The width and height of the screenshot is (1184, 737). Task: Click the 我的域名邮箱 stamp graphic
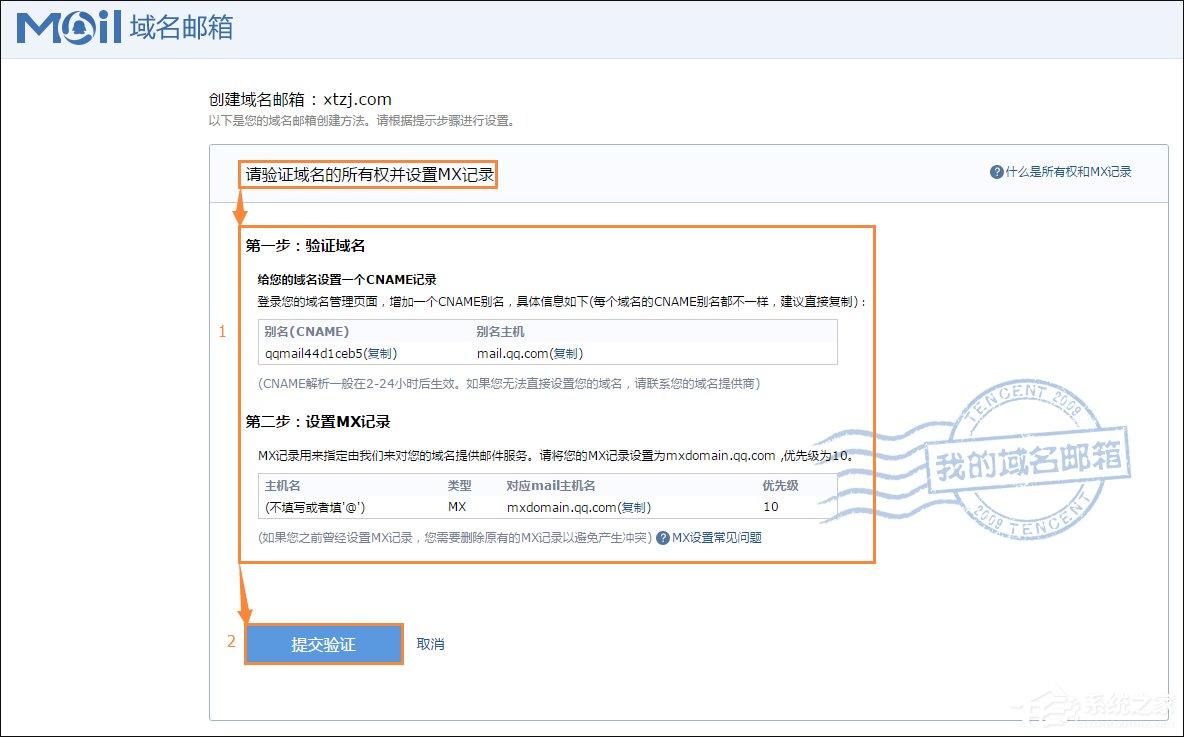tap(1028, 462)
